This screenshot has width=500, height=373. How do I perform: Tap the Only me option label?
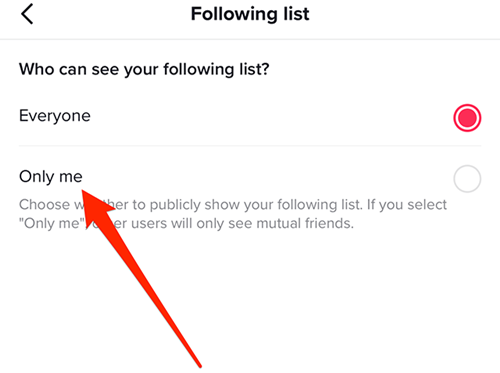pos(51,177)
